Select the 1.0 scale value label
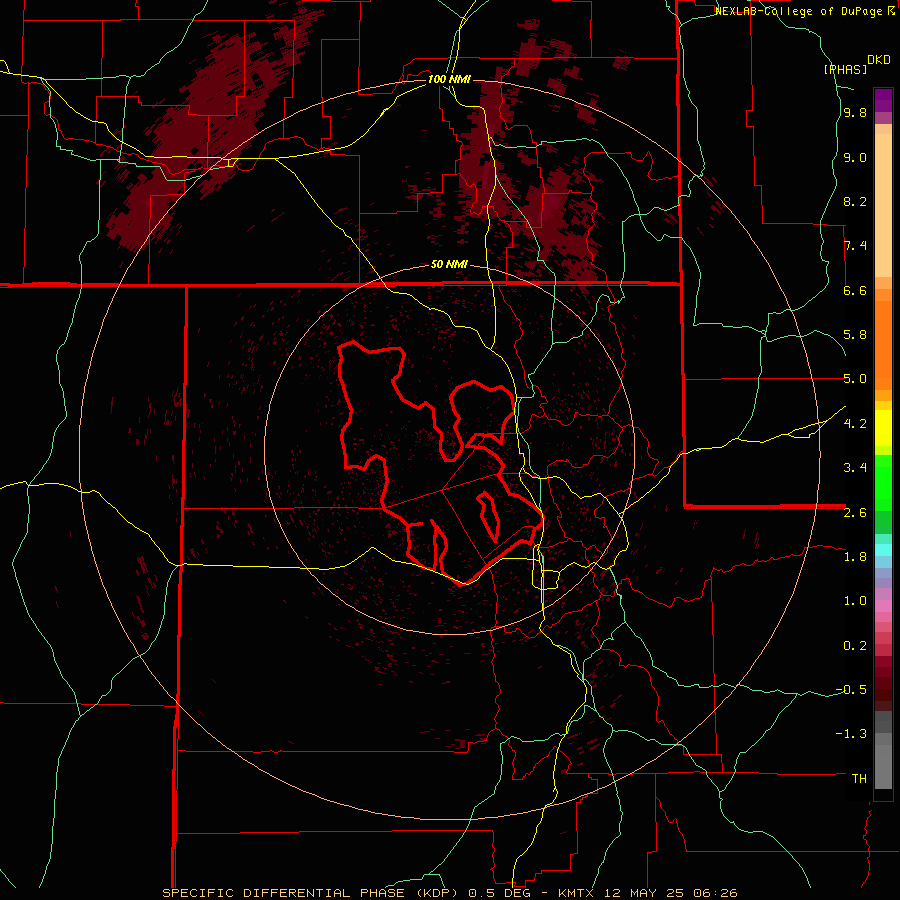Viewport: 900px width, 900px height. [x=855, y=601]
